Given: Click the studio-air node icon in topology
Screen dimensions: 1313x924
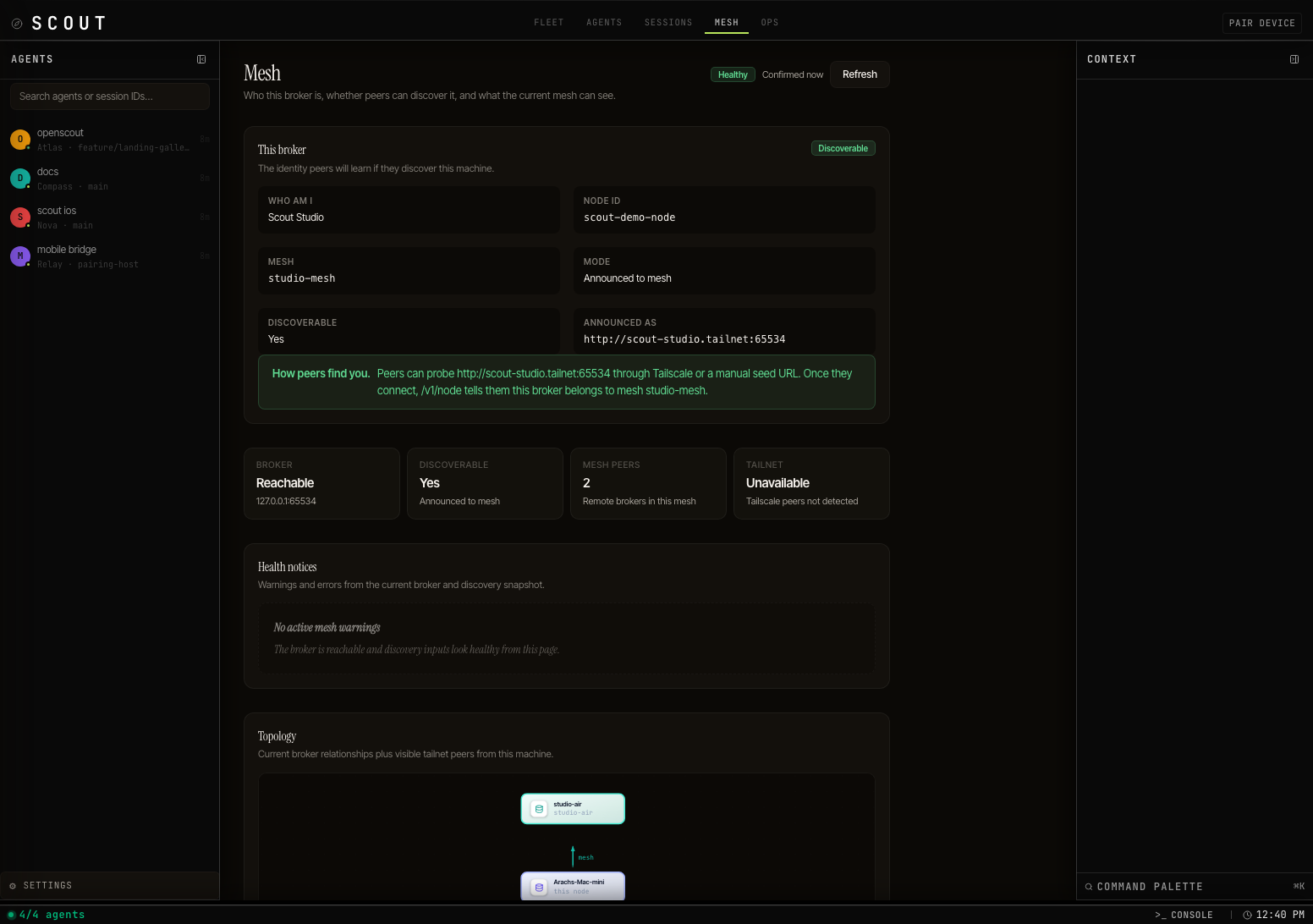Looking at the screenshot, I should 539,809.
